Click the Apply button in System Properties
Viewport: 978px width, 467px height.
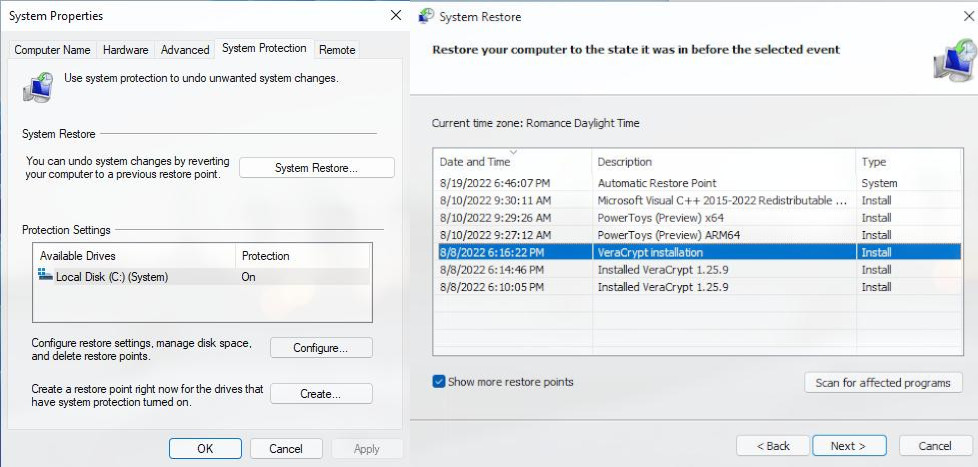pos(367,448)
